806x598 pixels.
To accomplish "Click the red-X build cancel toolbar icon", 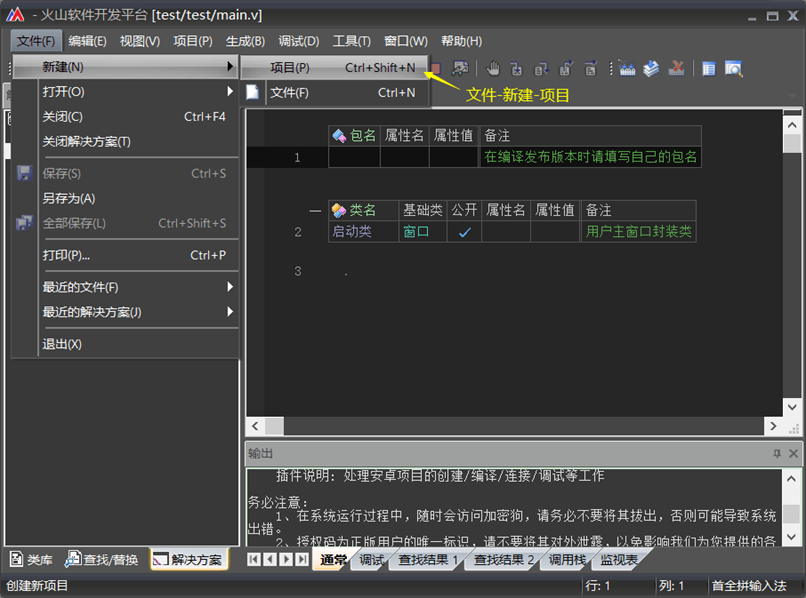I will click(676, 68).
